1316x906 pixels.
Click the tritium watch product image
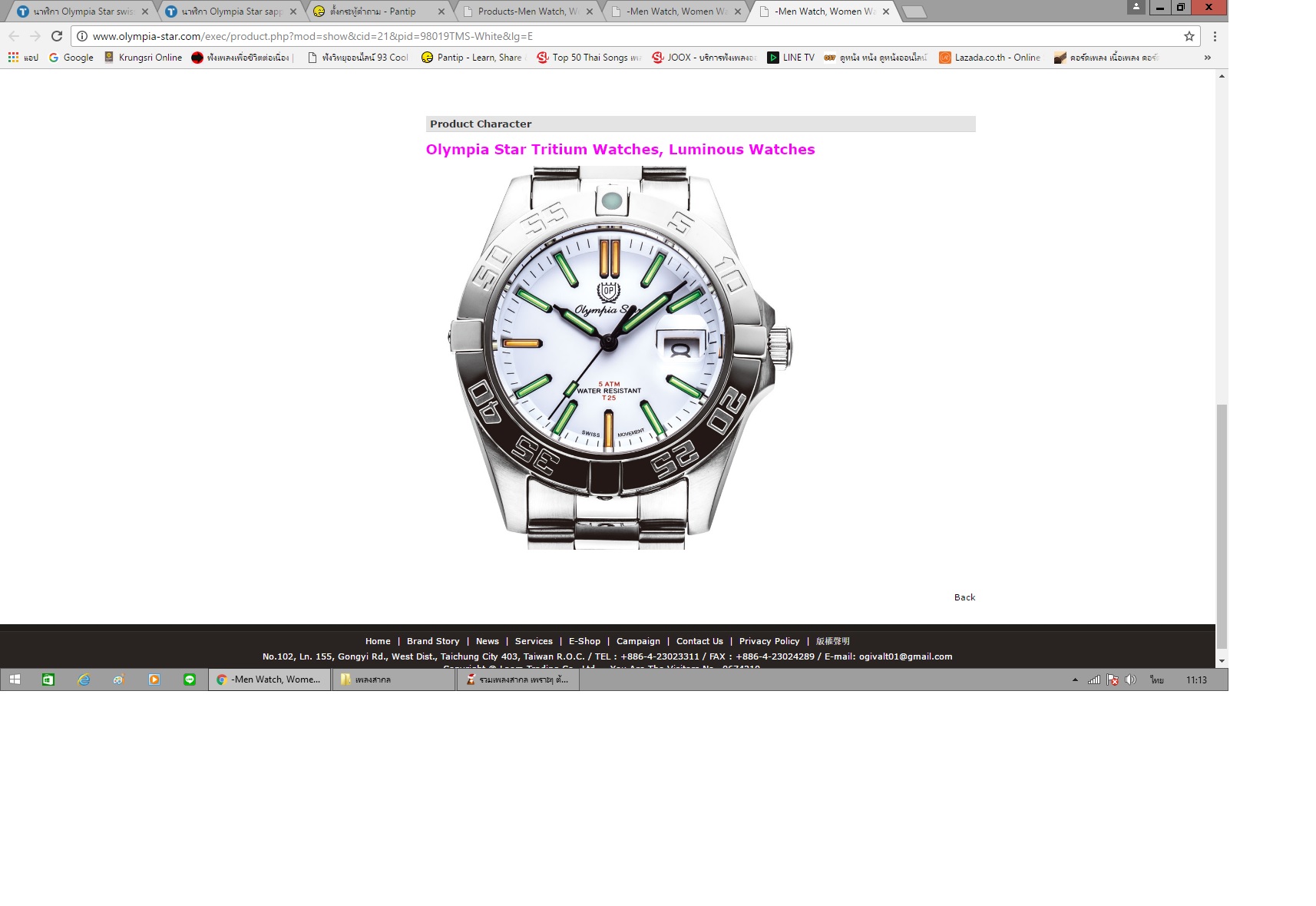click(x=620, y=357)
